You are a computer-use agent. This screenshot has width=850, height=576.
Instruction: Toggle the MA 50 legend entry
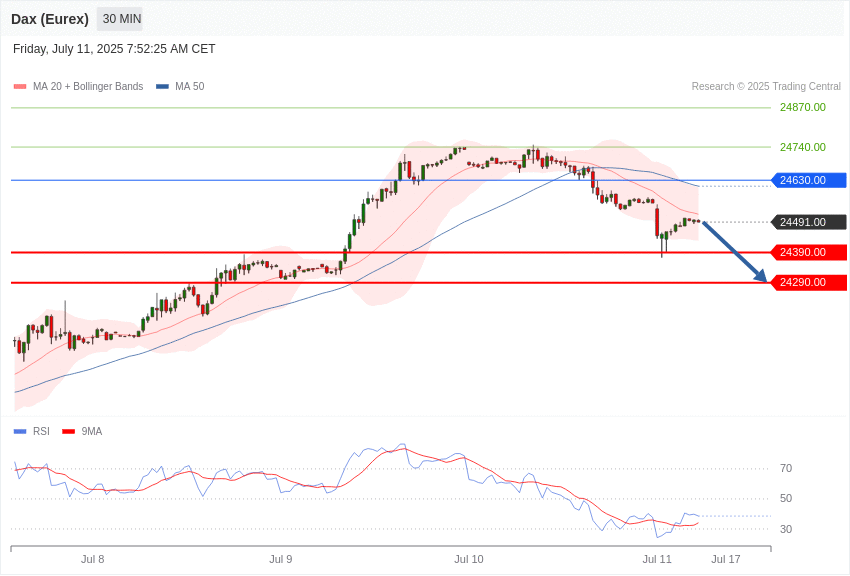[x=180, y=86]
